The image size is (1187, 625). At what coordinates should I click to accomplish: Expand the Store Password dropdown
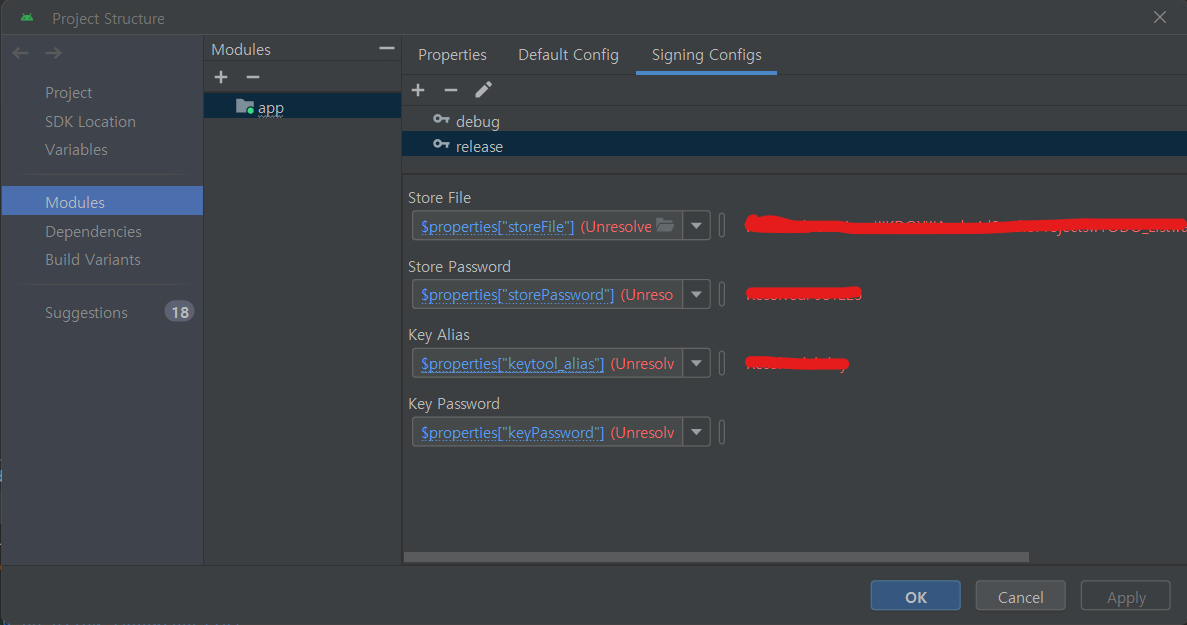click(696, 293)
